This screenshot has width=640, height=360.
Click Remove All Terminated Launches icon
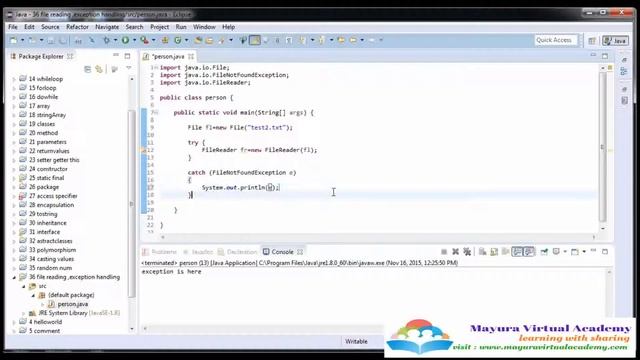click(x=467, y=252)
